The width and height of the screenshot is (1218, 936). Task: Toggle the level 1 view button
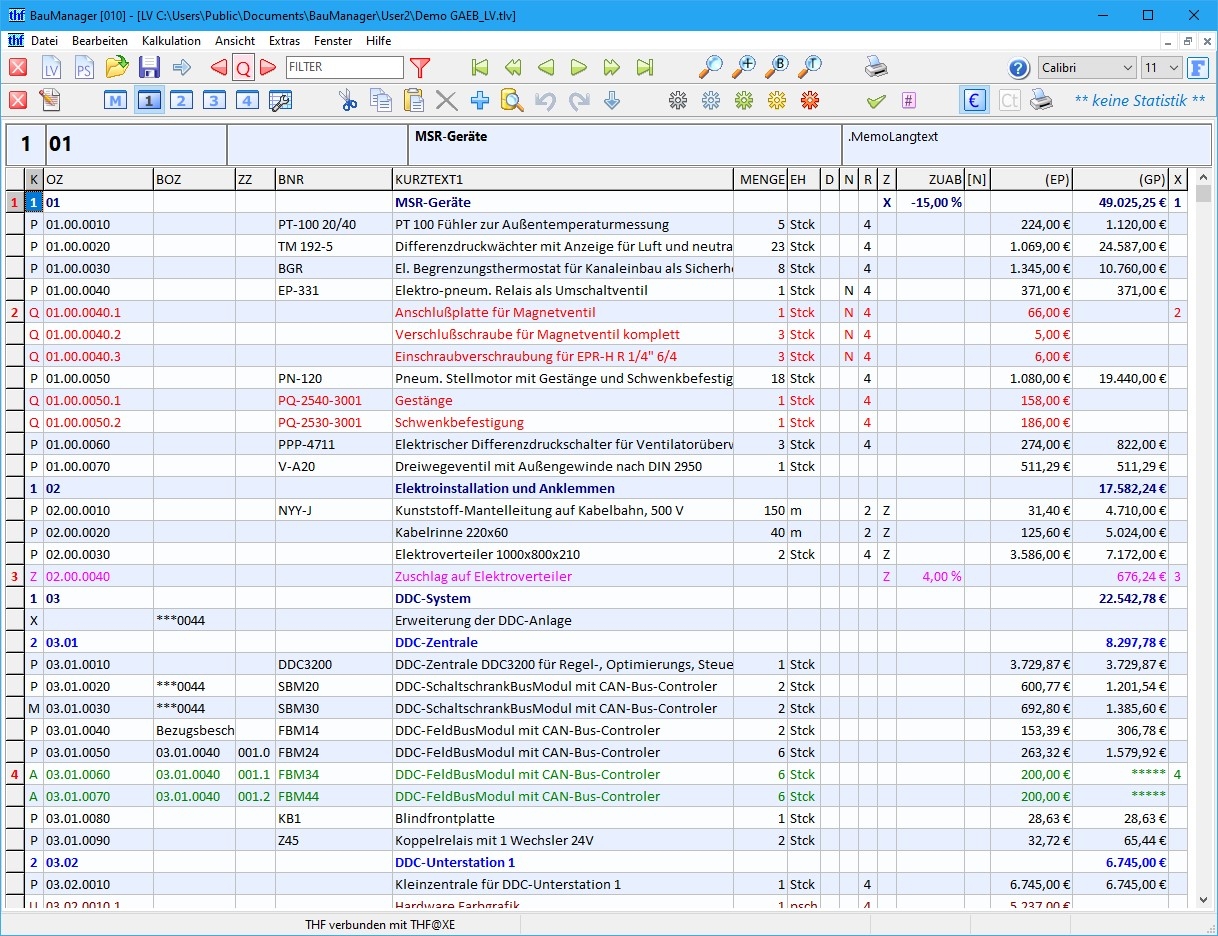pos(149,100)
